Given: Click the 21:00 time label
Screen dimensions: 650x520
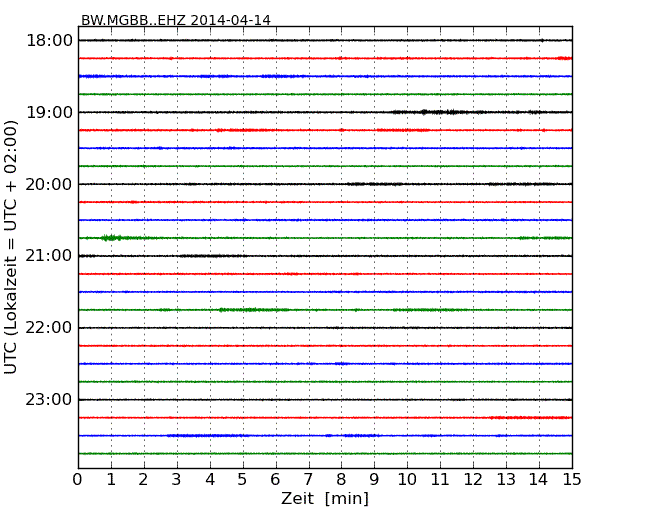Looking at the screenshot, I should point(49,256).
